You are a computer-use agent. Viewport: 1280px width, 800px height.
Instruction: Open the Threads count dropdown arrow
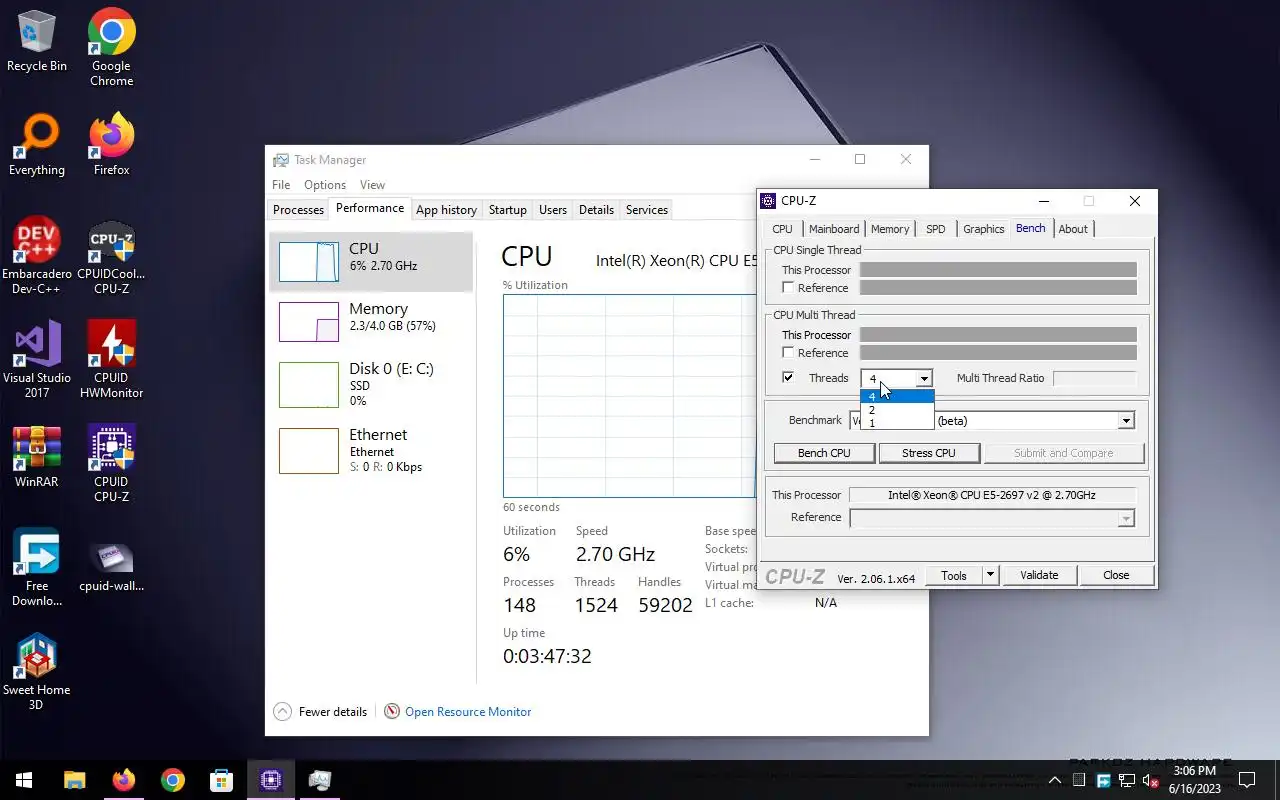(x=924, y=379)
